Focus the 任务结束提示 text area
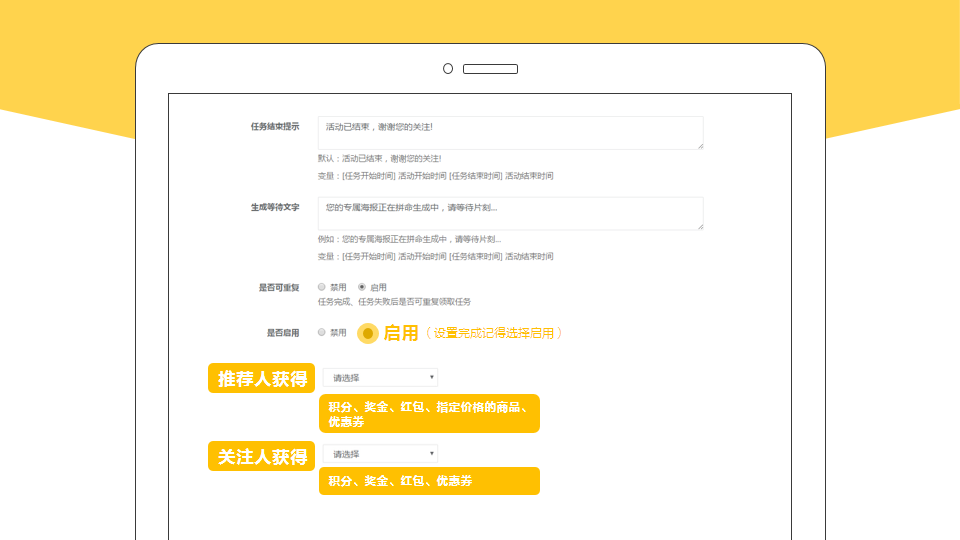 click(x=510, y=133)
